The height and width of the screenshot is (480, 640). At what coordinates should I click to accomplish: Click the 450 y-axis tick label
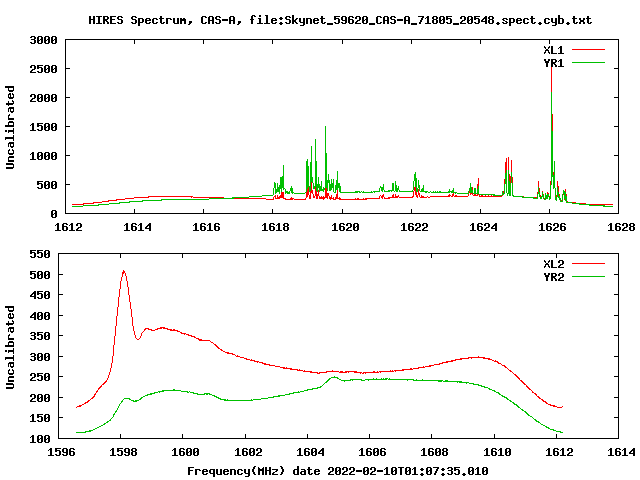[x=40, y=295]
